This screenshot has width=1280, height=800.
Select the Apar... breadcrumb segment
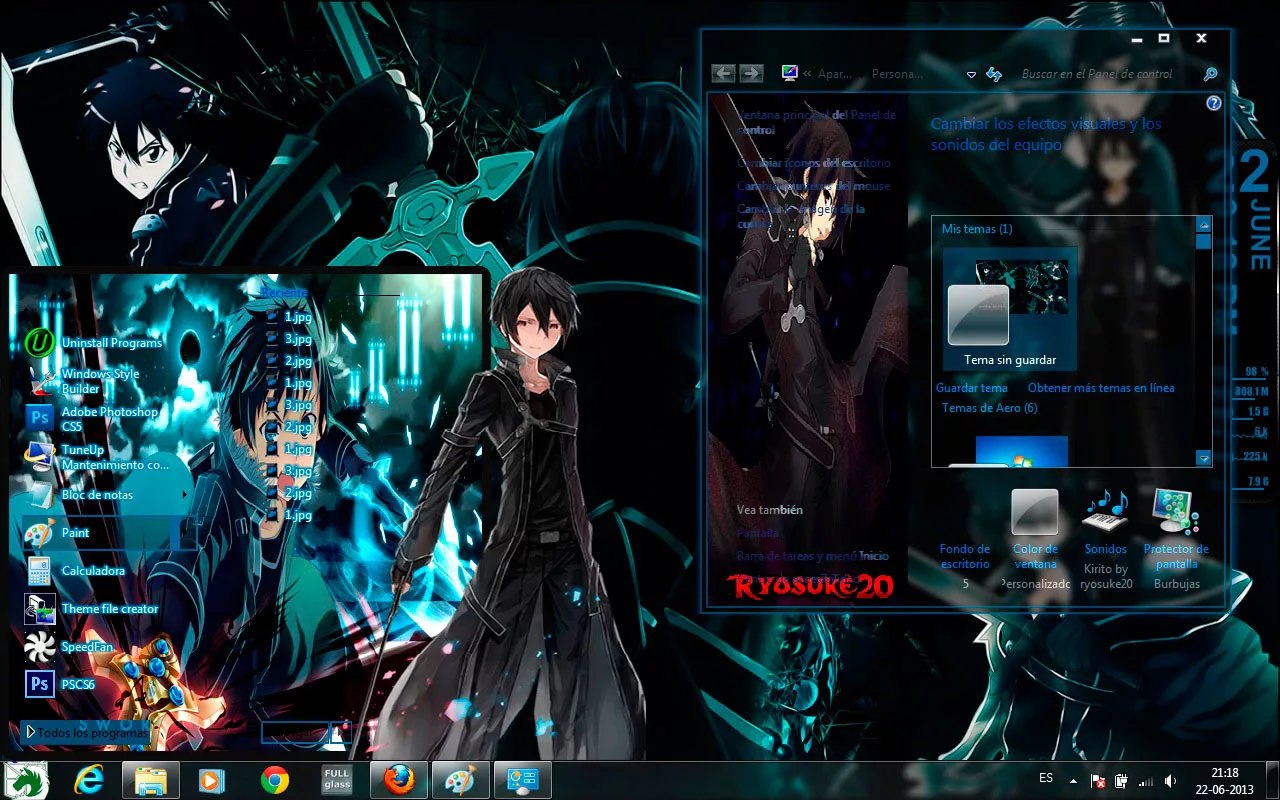pyautogui.click(x=834, y=74)
